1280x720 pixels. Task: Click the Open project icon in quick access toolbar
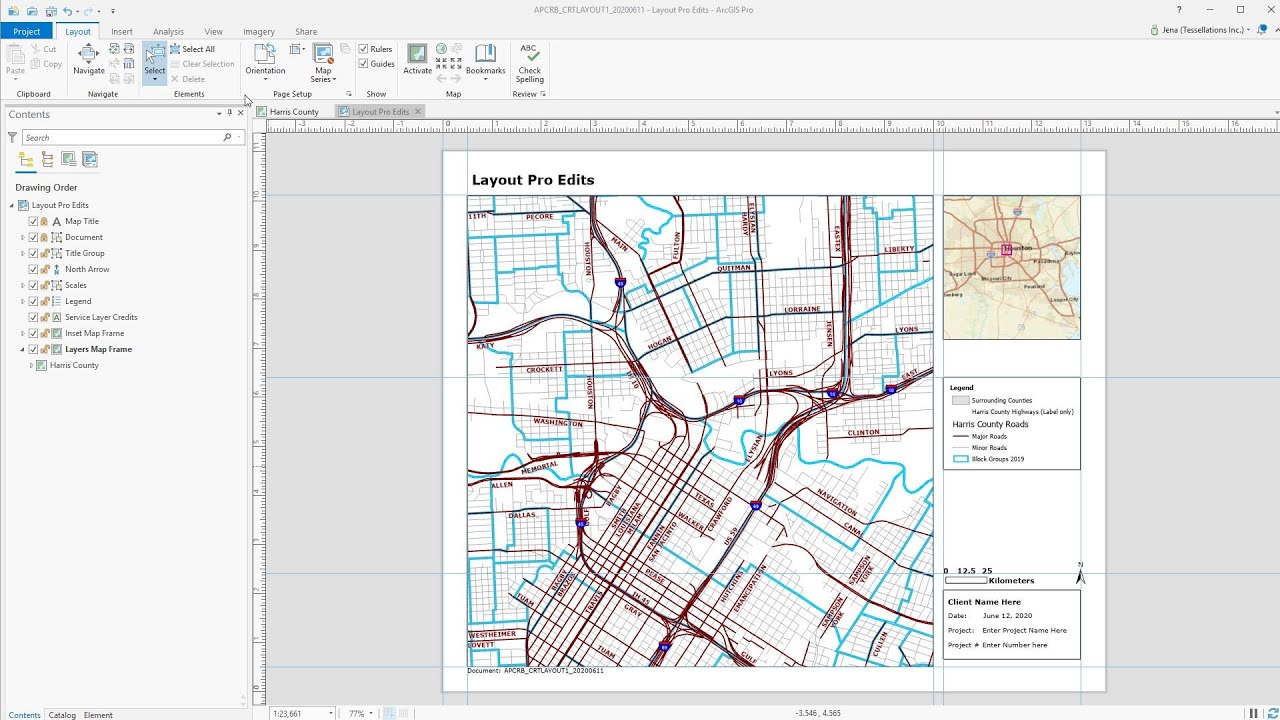click(x=32, y=10)
